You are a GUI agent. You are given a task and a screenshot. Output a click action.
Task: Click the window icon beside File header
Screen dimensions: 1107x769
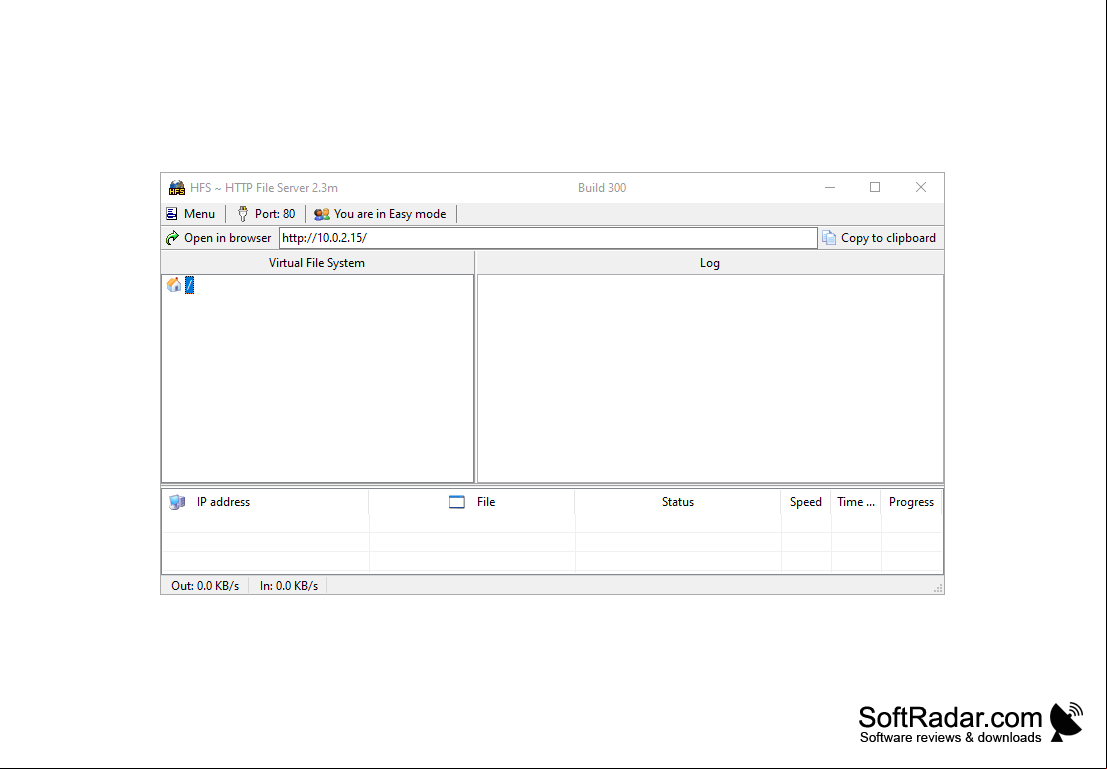(x=457, y=502)
